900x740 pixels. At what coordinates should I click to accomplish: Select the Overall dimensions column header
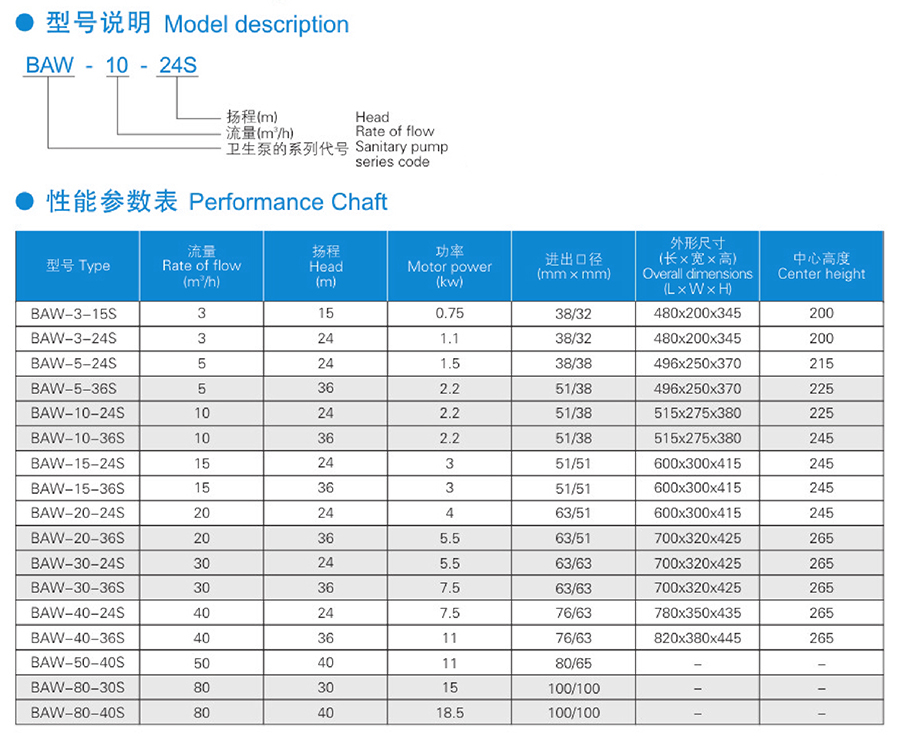tap(697, 266)
